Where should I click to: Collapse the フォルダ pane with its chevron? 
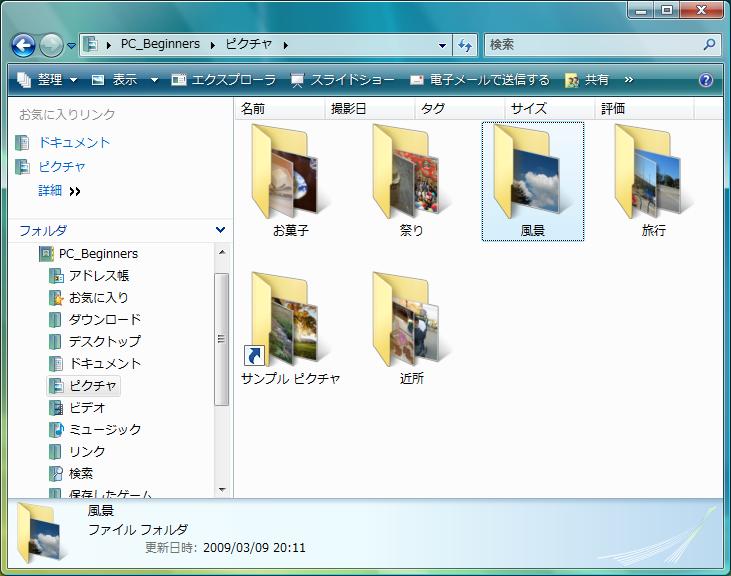221,230
